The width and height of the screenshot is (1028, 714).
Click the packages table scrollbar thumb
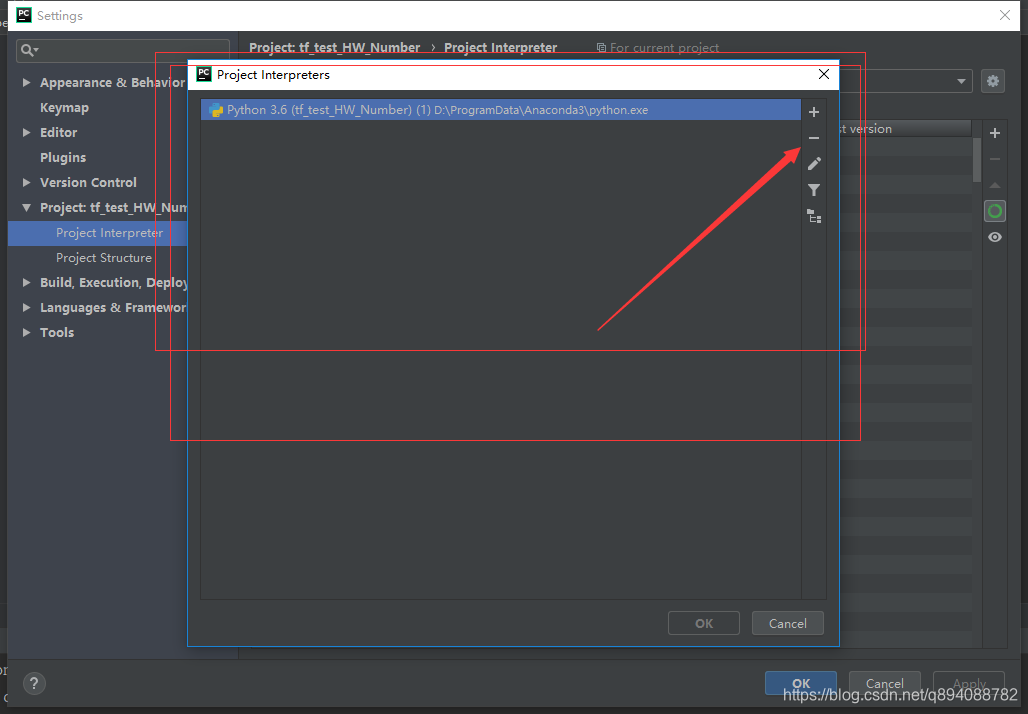tap(977, 160)
